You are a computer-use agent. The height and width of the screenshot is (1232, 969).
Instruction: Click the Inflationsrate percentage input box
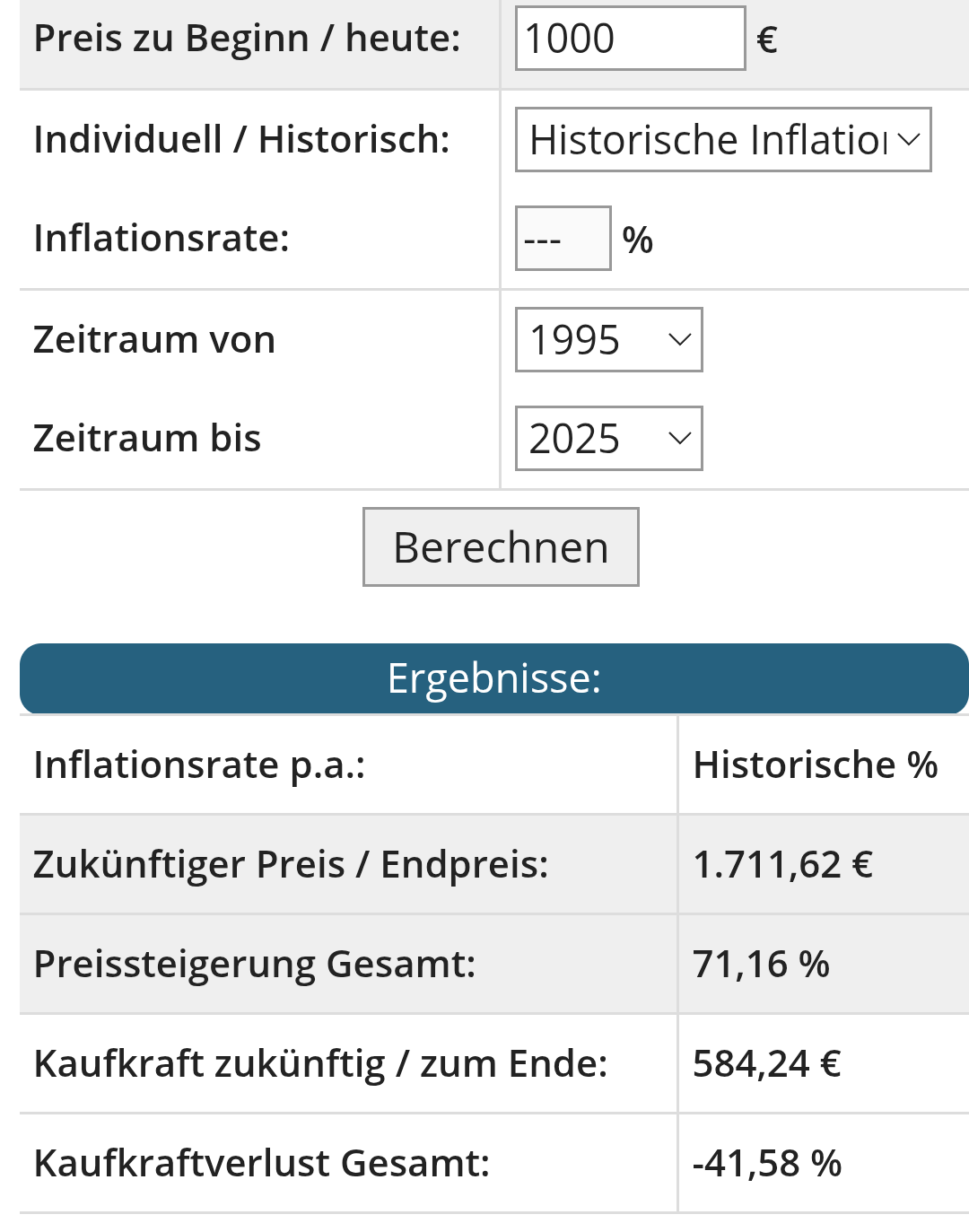tap(563, 239)
